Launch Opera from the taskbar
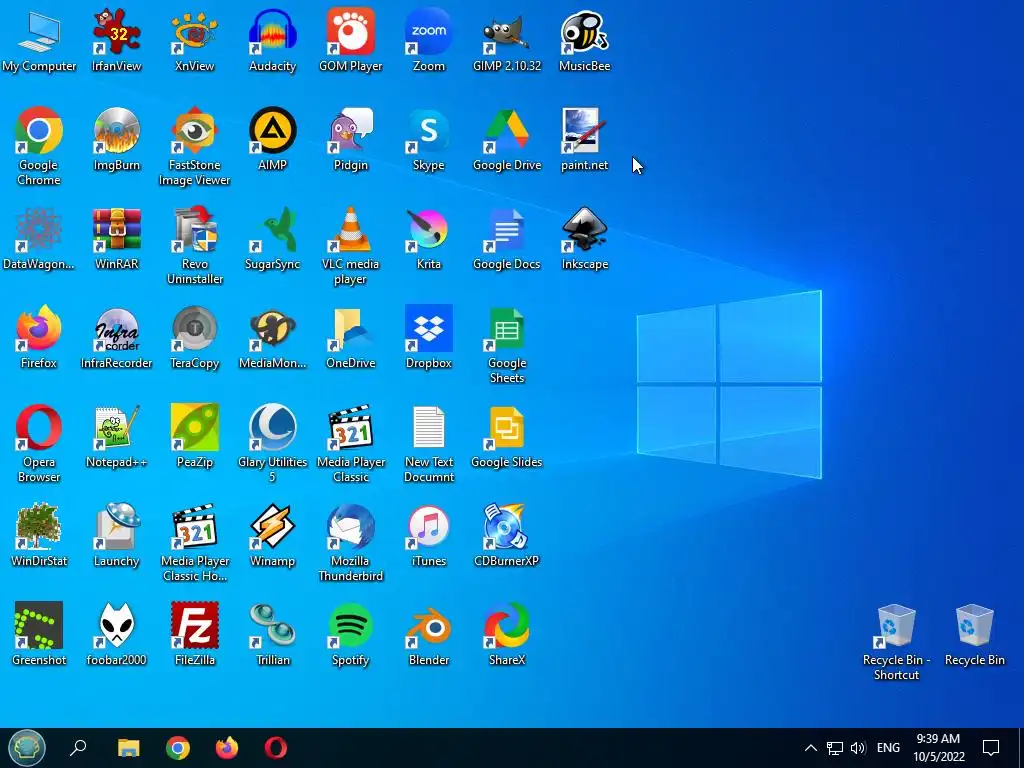The height and width of the screenshot is (768, 1024). 276,748
